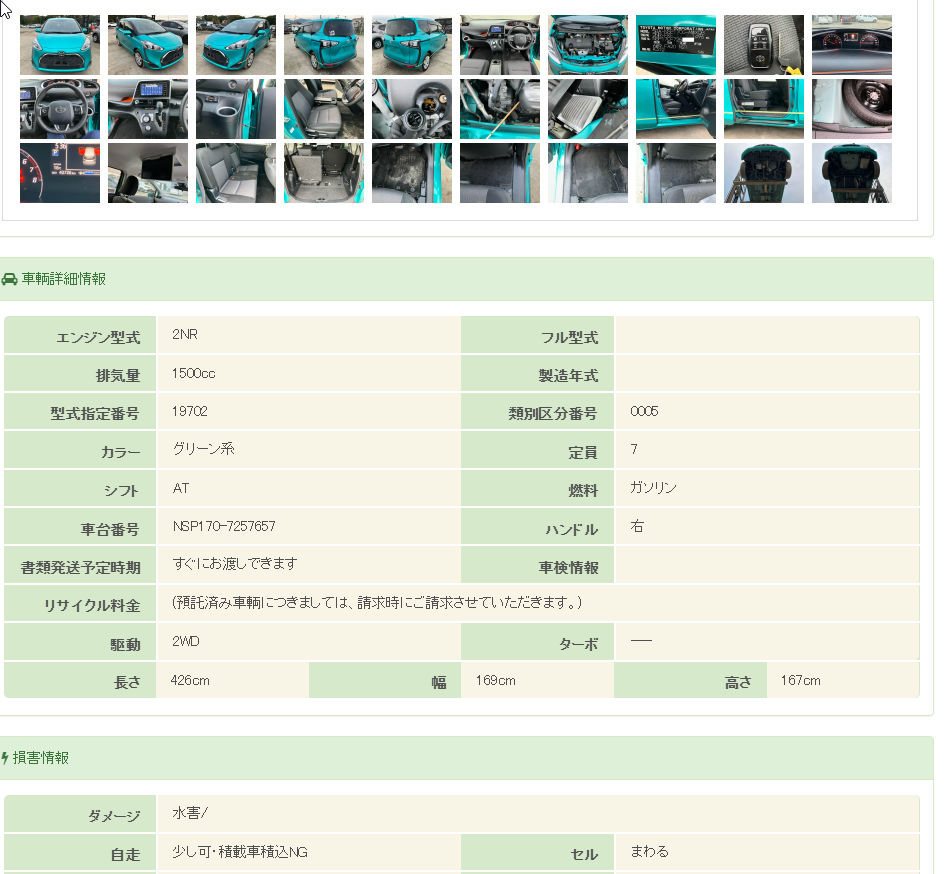This screenshot has height=874, width=946.
Task: Click the 車輌詳細情報 section header
Action: coord(64,279)
